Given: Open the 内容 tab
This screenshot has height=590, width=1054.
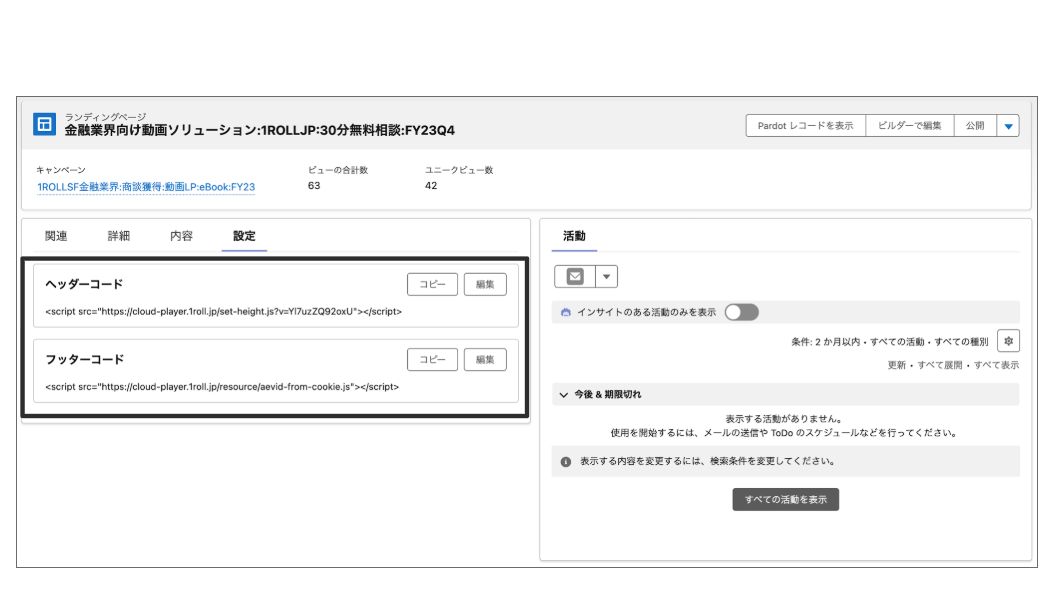Looking at the screenshot, I should (181, 236).
